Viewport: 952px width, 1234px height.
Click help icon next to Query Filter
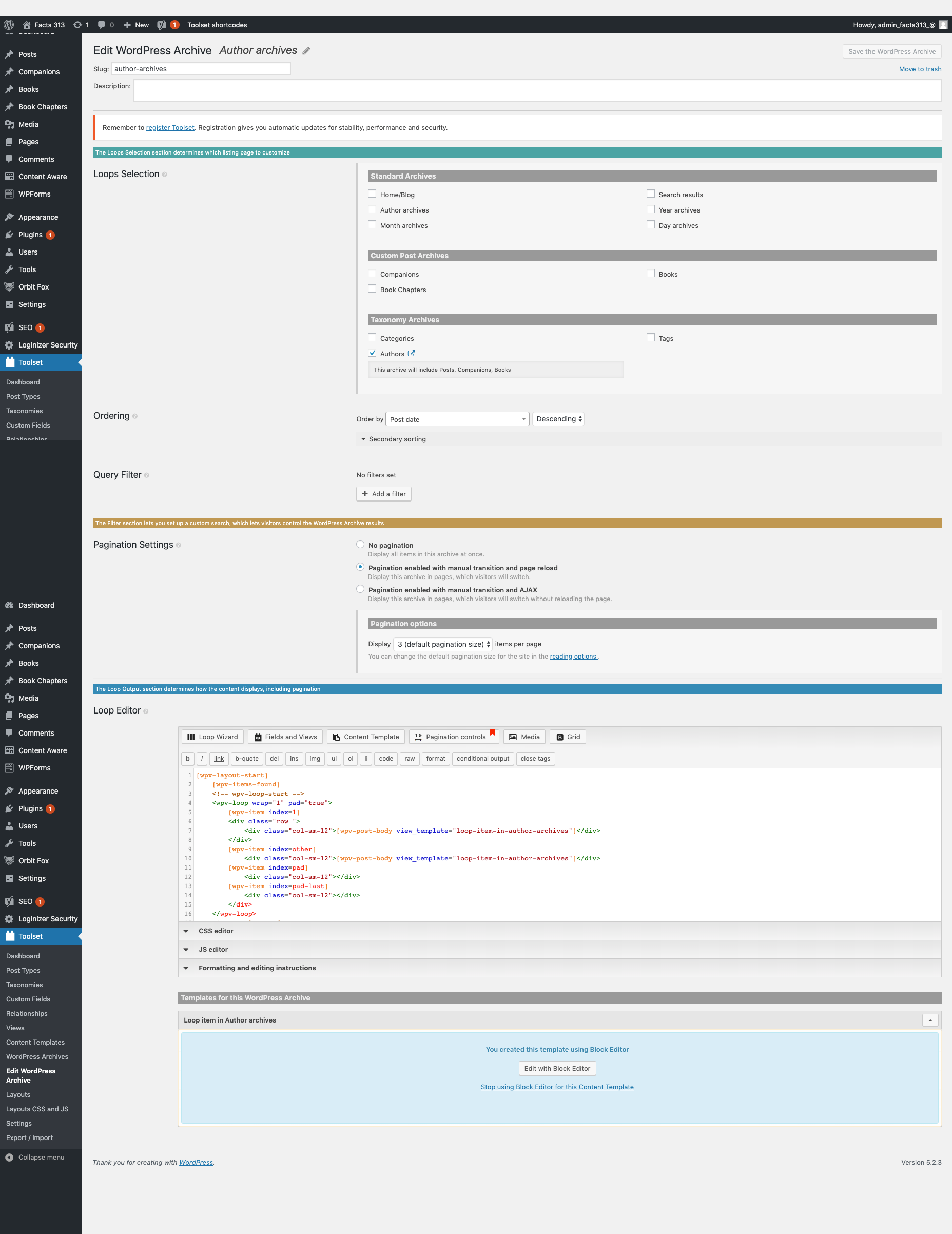146,476
